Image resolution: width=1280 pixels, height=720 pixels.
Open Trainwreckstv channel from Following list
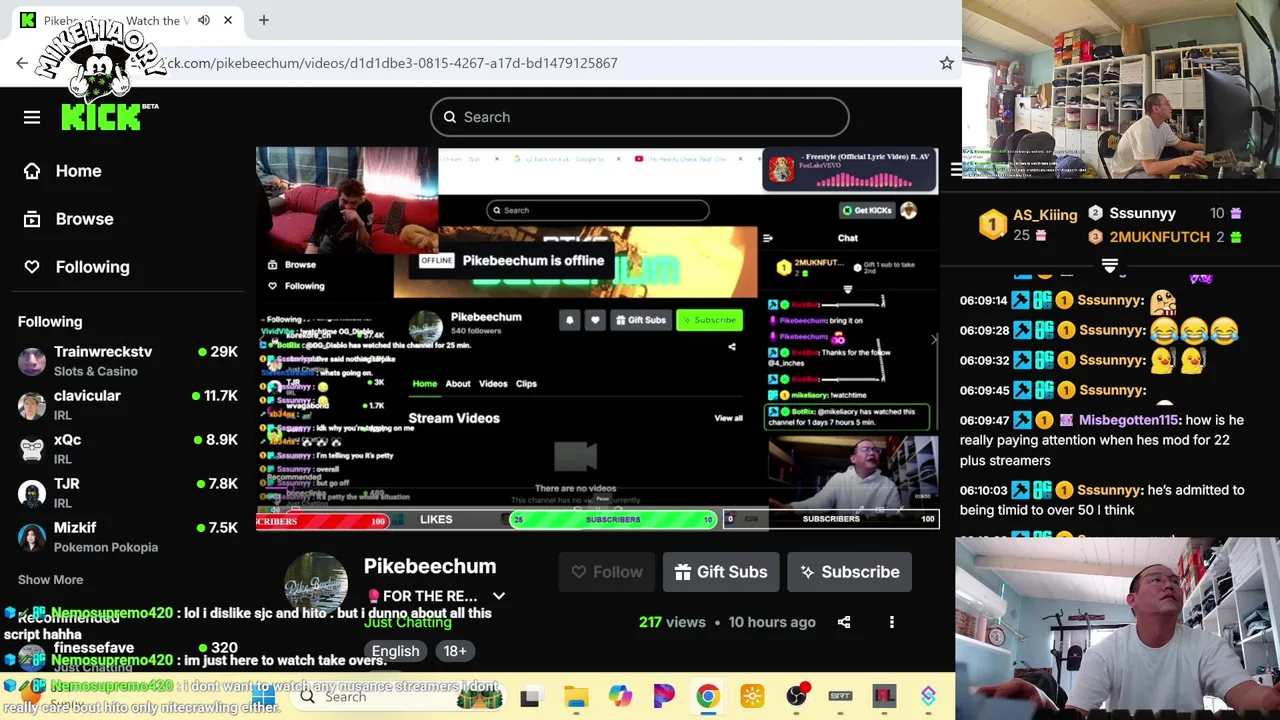coord(127,361)
